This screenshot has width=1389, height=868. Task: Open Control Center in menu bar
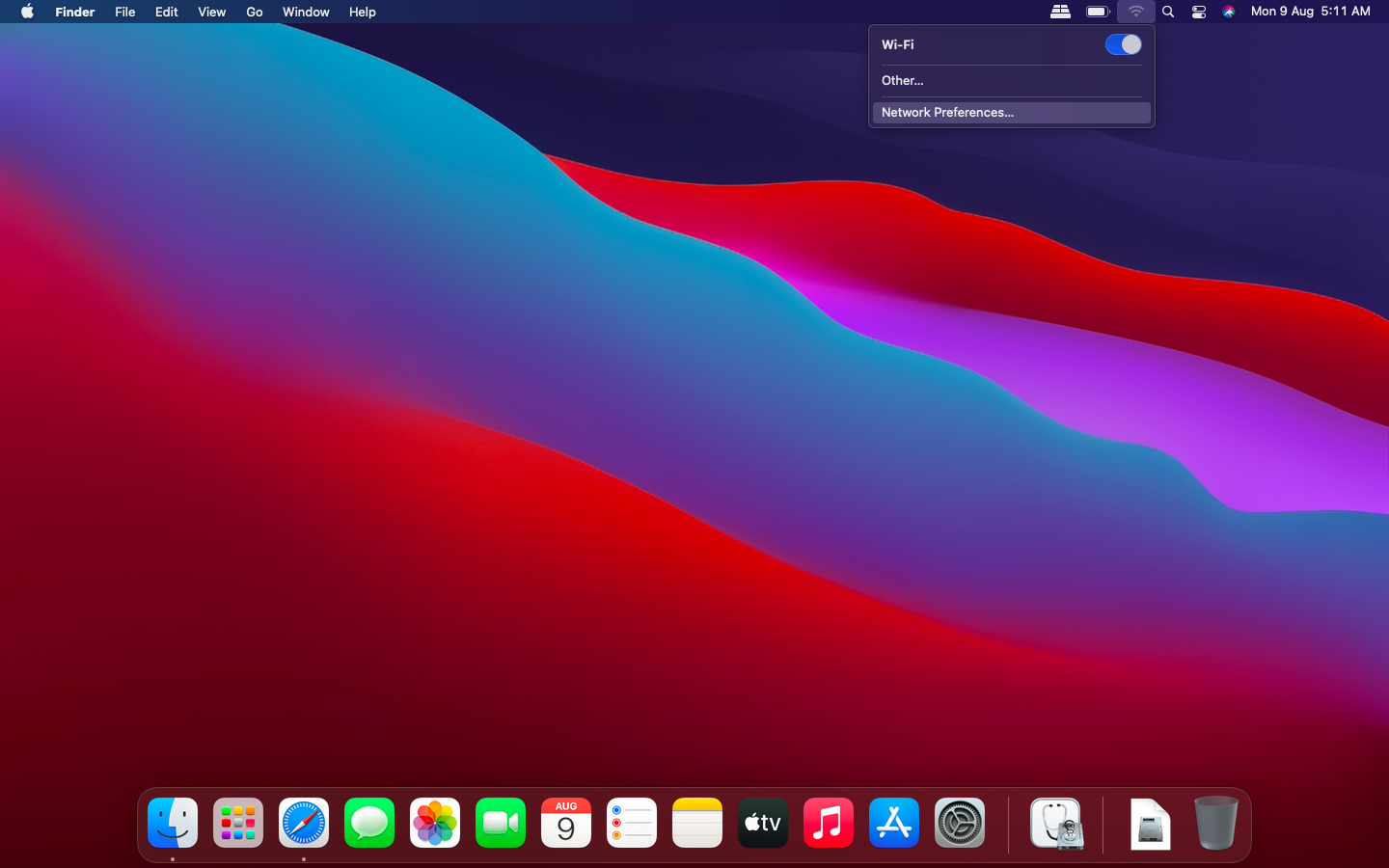coord(1199,12)
